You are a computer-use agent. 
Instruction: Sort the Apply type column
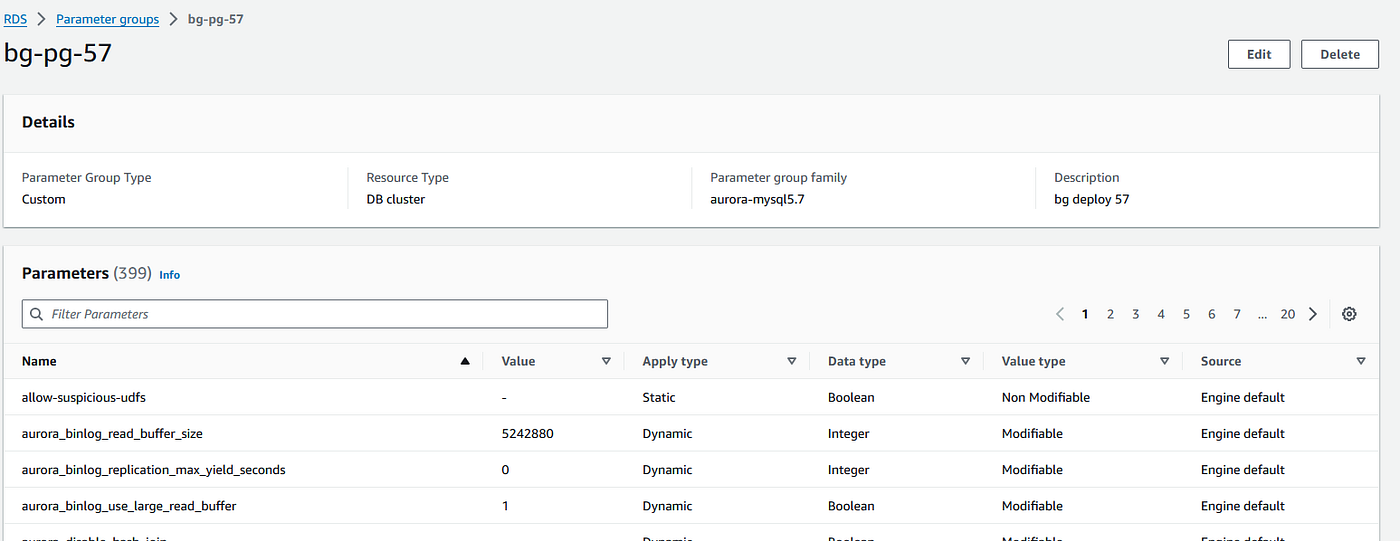click(x=791, y=361)
